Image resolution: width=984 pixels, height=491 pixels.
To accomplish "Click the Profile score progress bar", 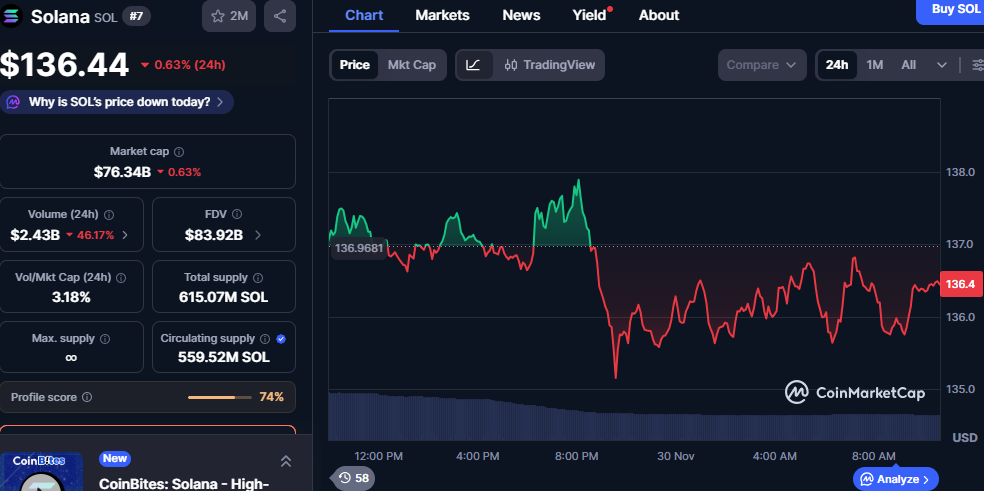I will (x=220, y=397).
